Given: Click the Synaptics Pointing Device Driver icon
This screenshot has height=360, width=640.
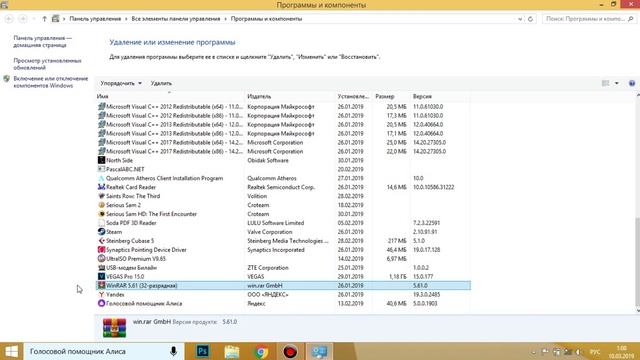Looking at the screenshot, I should 102,249.
